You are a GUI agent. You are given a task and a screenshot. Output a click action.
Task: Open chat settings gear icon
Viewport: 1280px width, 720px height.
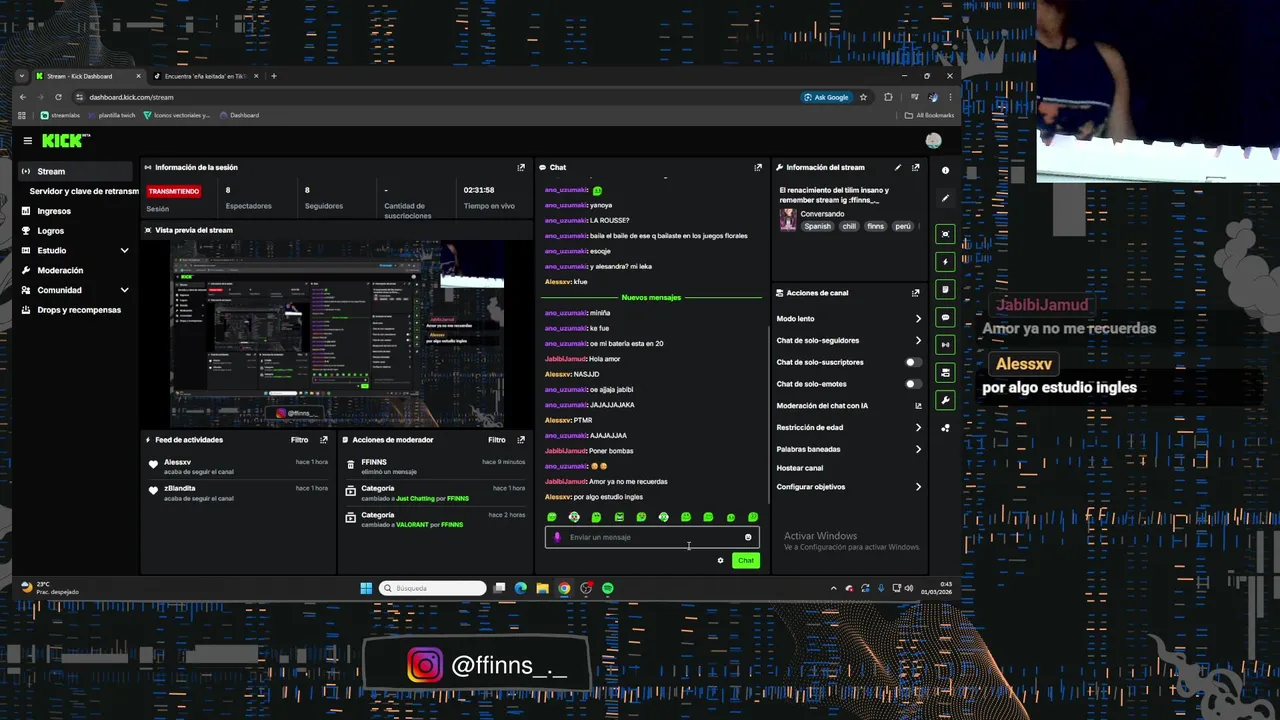(720, 560)
